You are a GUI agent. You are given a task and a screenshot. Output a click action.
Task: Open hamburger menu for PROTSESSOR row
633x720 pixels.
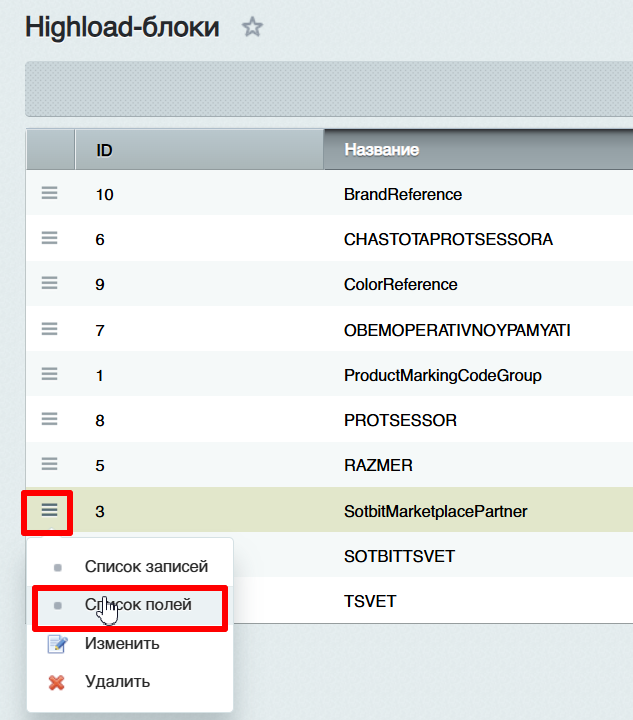(x=49, y=420)
